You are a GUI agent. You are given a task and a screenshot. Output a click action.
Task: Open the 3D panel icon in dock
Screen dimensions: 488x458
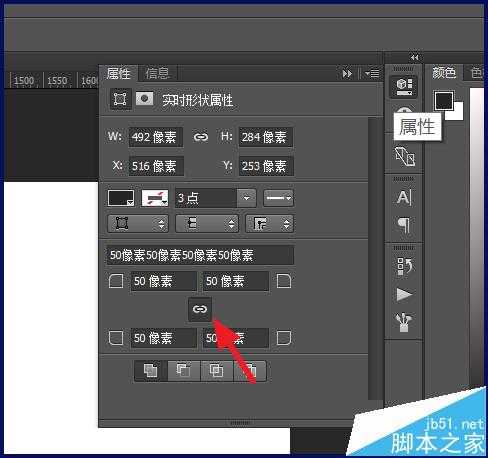[x=404, y=87]
